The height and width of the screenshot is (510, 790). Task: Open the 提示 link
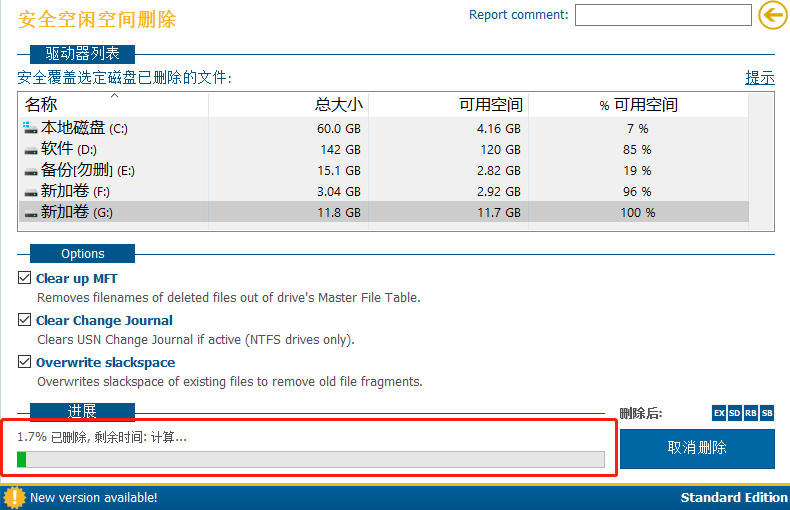[760, 78]
